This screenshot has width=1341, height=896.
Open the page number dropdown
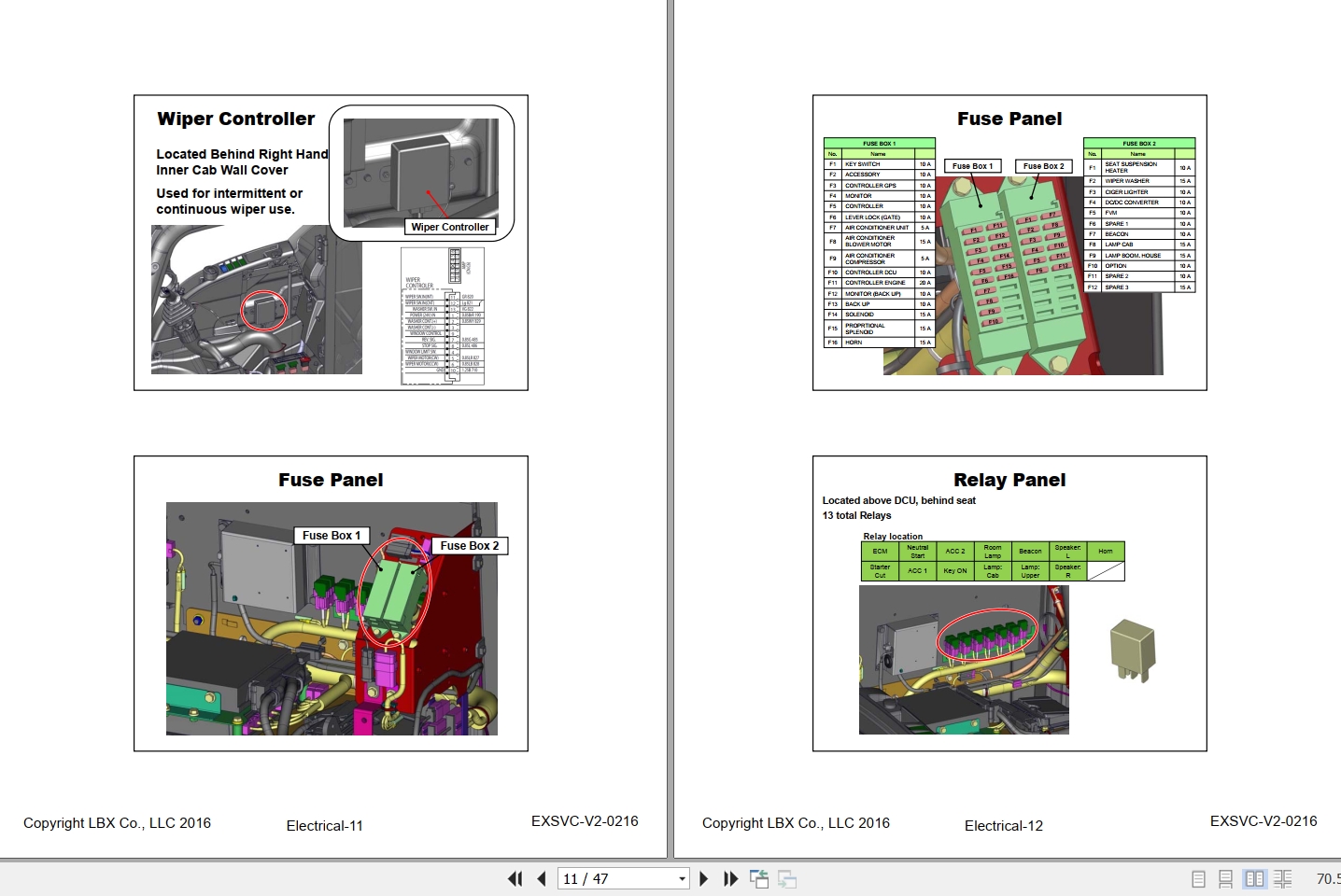[681, 878]
